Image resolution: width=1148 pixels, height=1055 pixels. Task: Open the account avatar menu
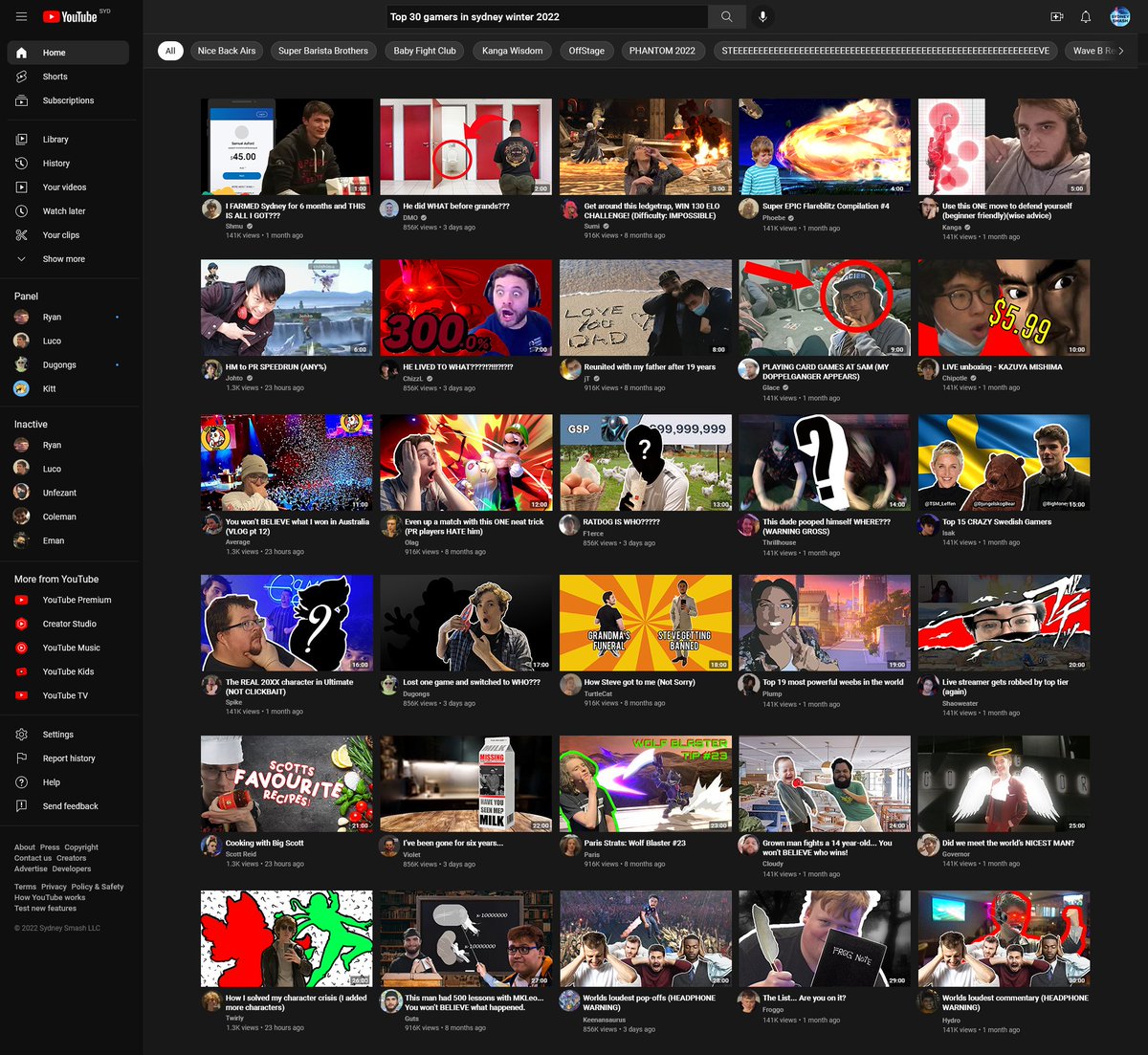(1119, 16)
